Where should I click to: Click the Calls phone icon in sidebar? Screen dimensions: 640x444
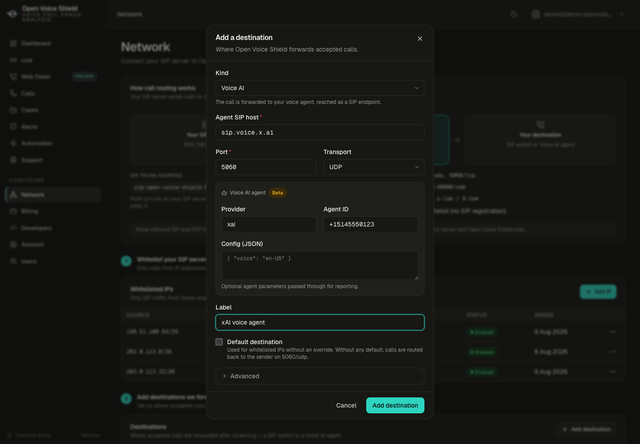coord(13,93)
